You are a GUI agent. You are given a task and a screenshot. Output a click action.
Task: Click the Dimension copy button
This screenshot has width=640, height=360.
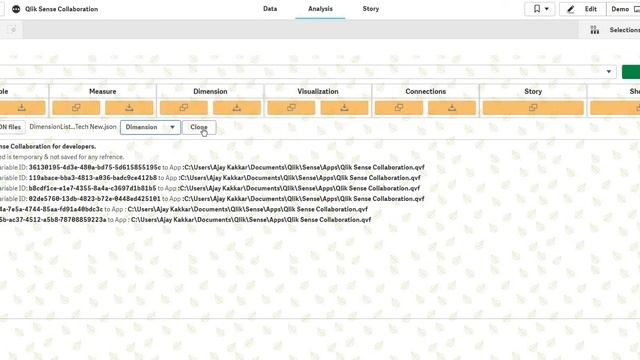tap(184, 108)
